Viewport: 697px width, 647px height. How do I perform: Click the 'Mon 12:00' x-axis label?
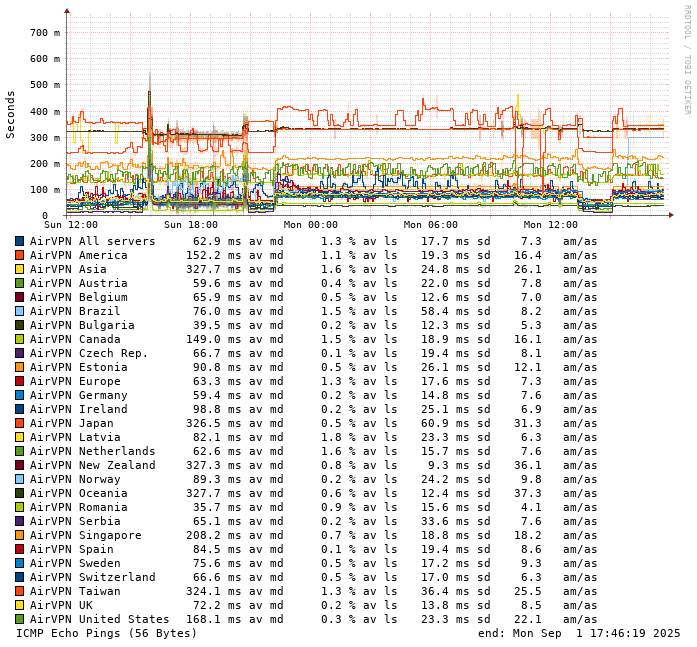551,225
